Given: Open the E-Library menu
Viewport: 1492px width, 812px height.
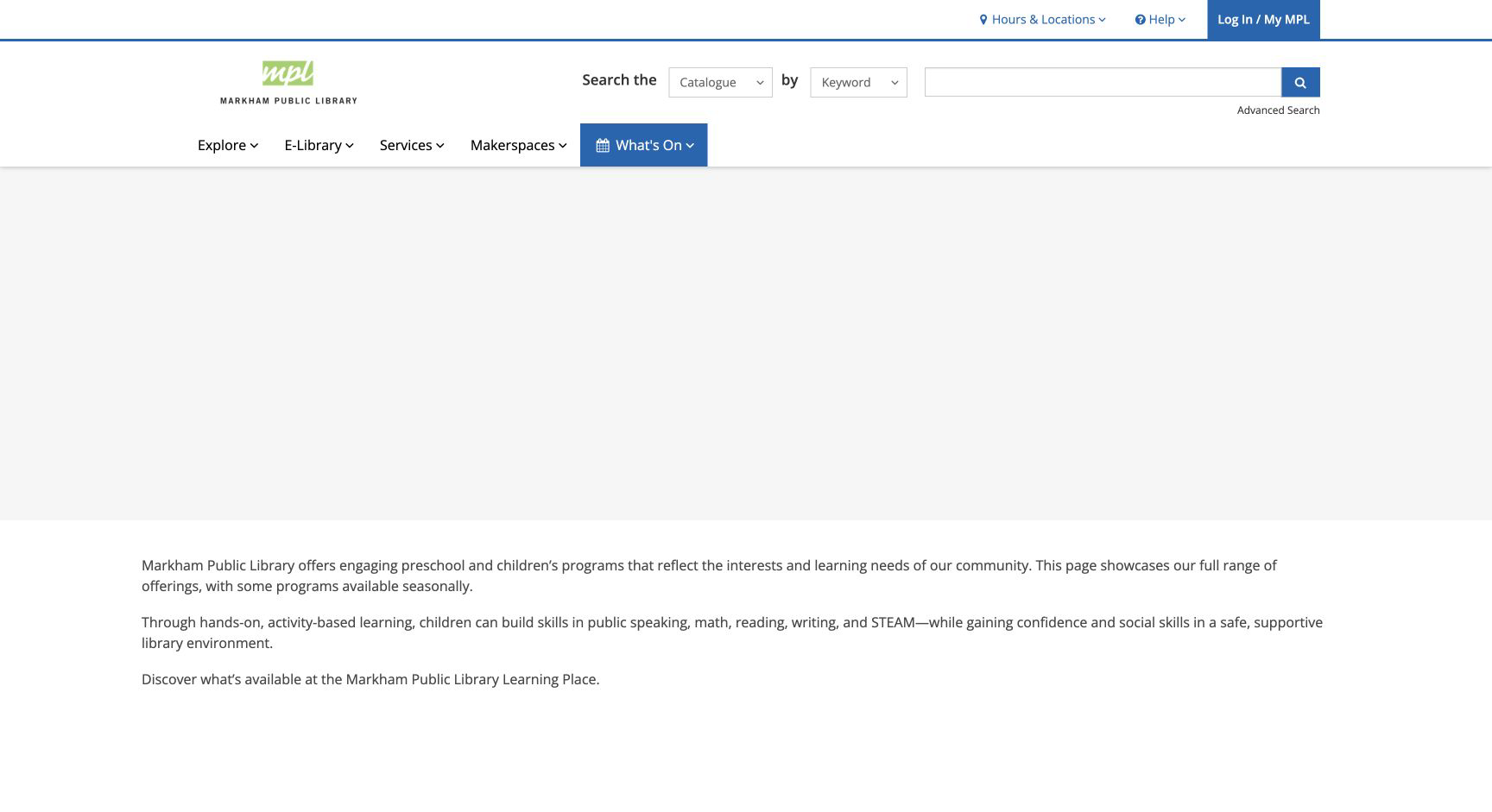Looking at the screenshot, I should 319,146.
